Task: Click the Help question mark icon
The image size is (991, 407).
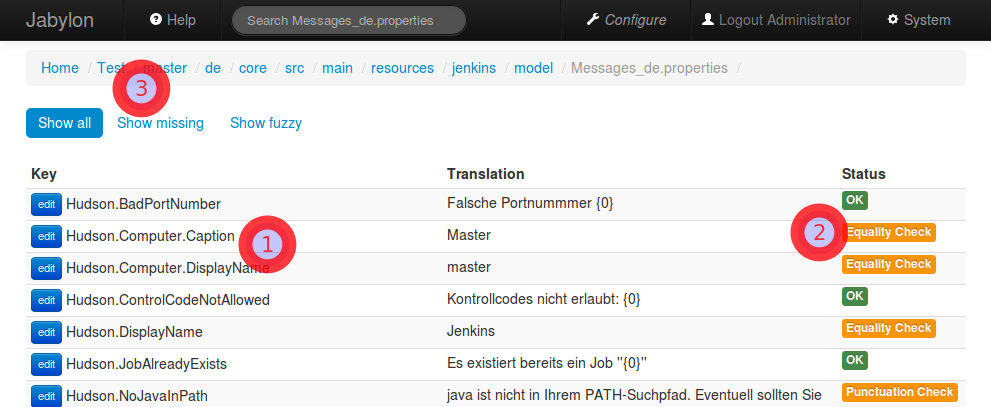Action: [x=155, y=20]
